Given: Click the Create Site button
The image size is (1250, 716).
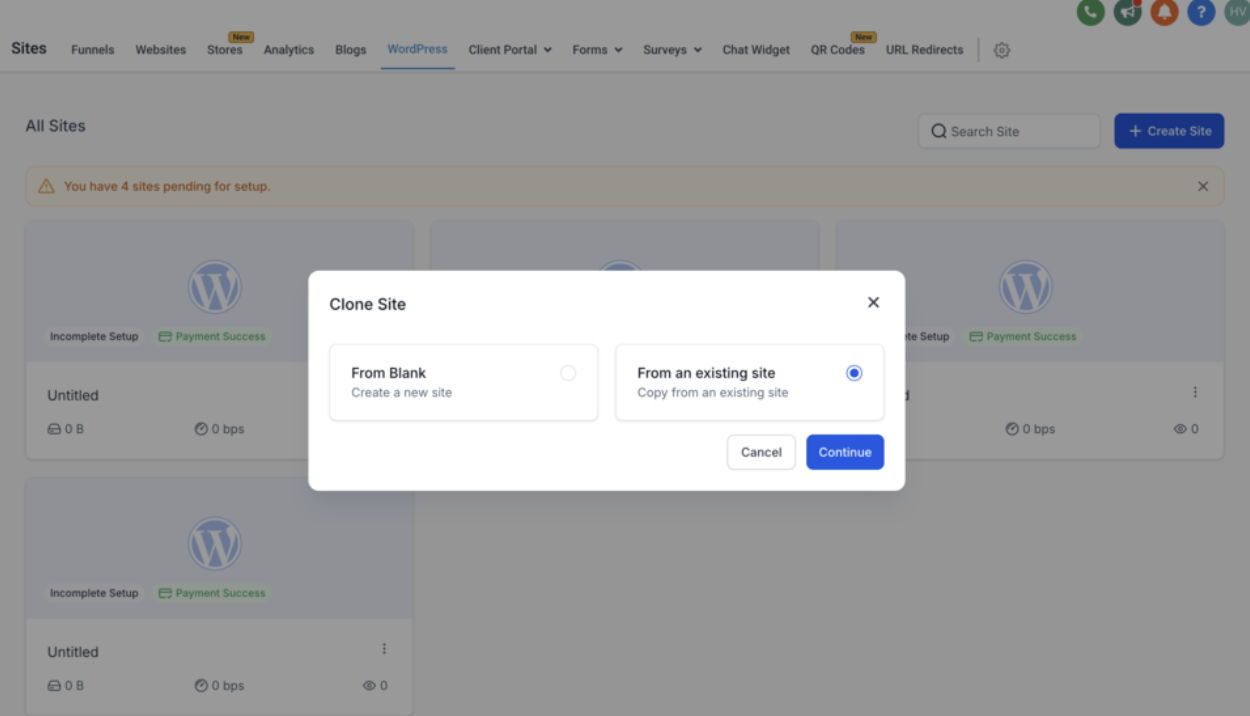Looking at the screenshot, I should 1169,131.
